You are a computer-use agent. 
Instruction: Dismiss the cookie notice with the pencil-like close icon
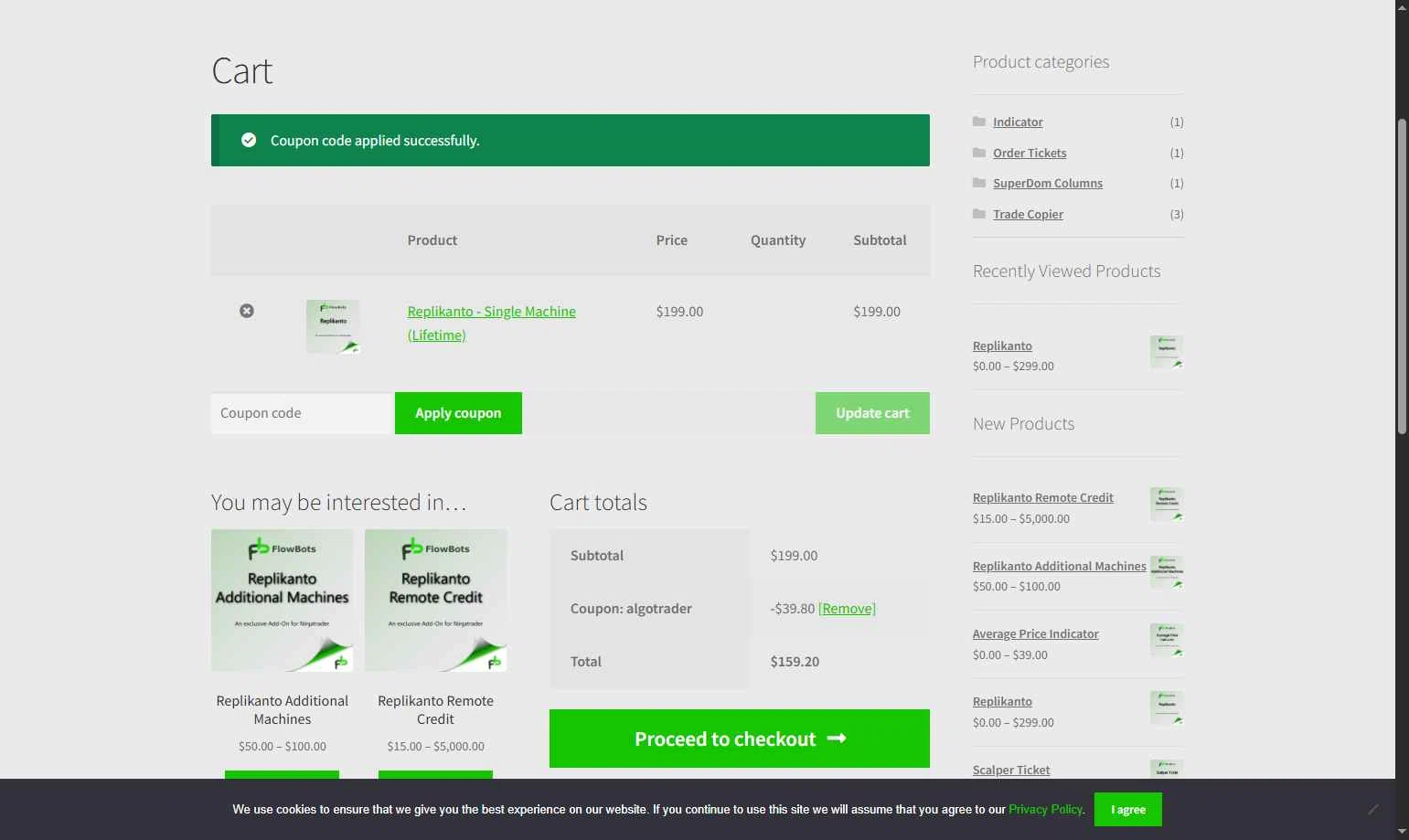click(1372, 809)
